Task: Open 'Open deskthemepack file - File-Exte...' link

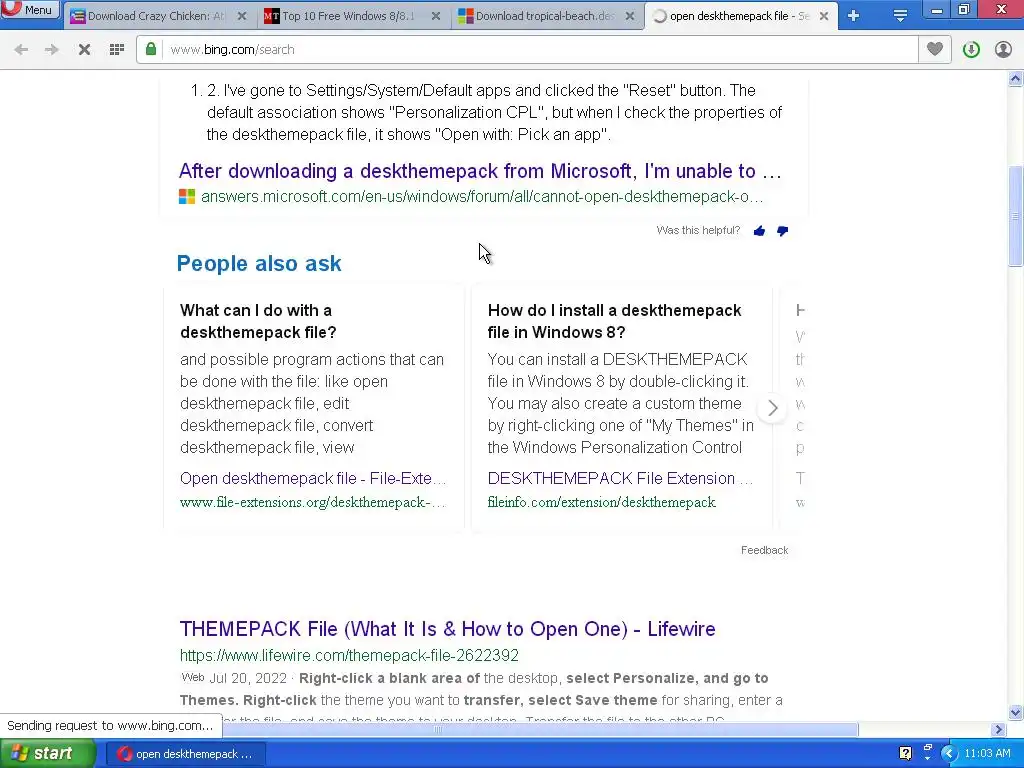Action: tap(313, 479)
